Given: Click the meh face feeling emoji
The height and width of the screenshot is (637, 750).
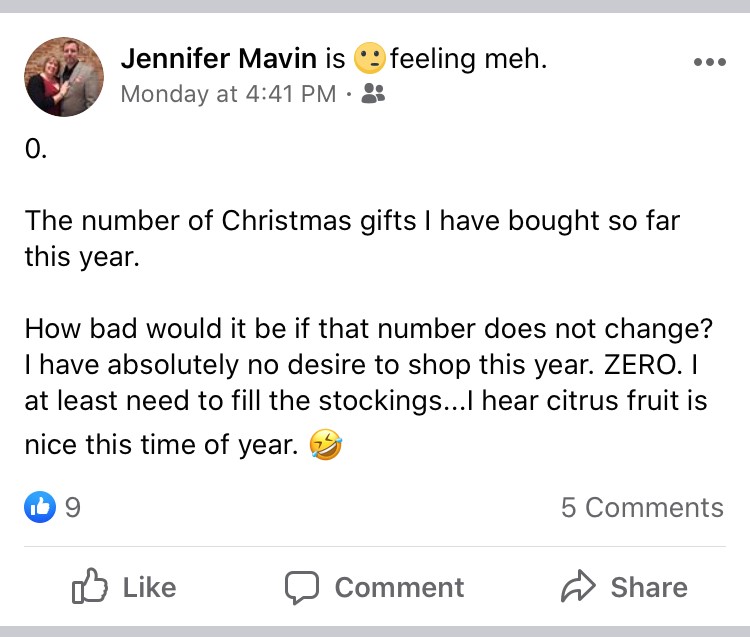Looking at the screenshot, I should 370,60.
